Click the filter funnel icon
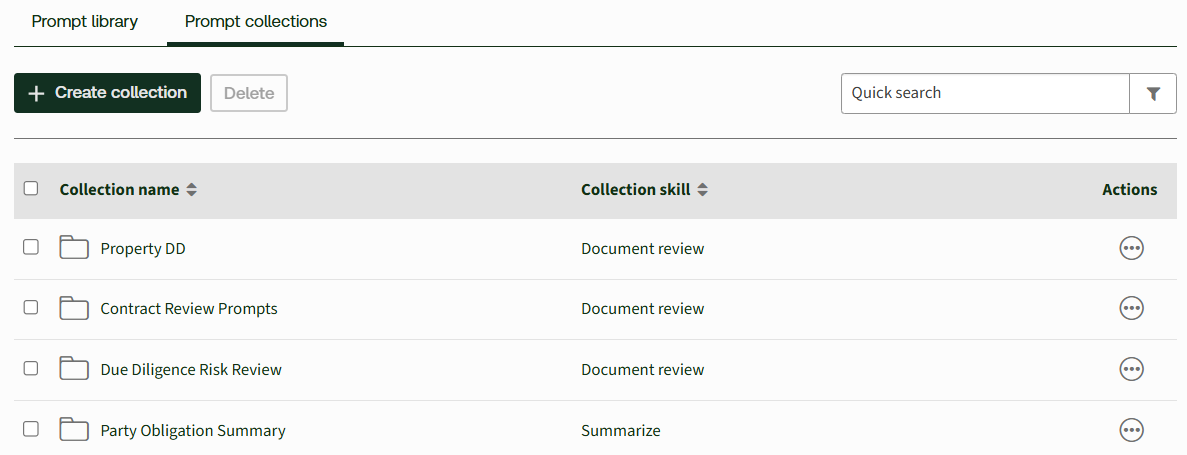The image size is (1187, 455). coord(1153,93)
